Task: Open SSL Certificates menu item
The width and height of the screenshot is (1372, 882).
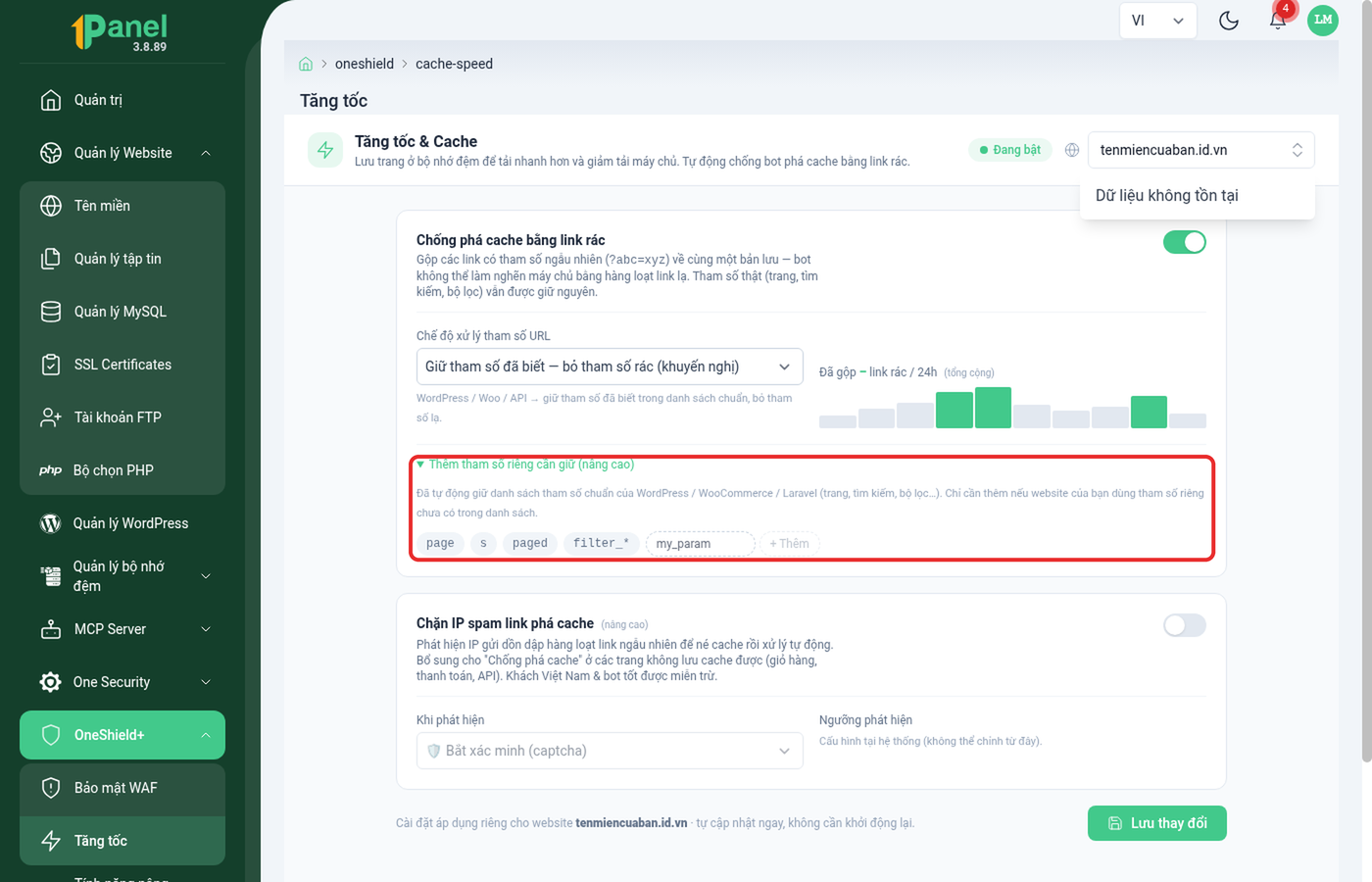Action: tap(122, 365)
